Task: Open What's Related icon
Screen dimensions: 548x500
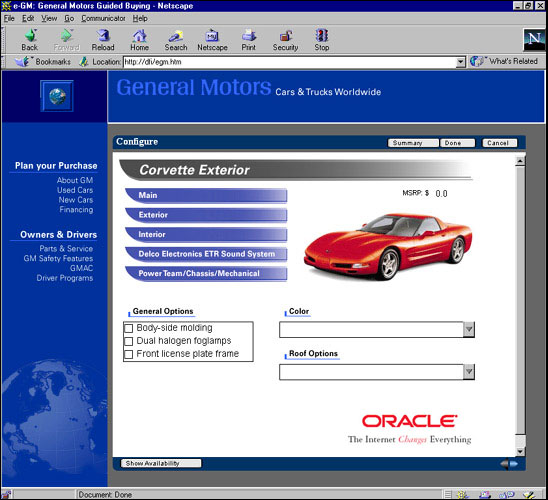Action: pyautogui.click(x=477, y=61)
